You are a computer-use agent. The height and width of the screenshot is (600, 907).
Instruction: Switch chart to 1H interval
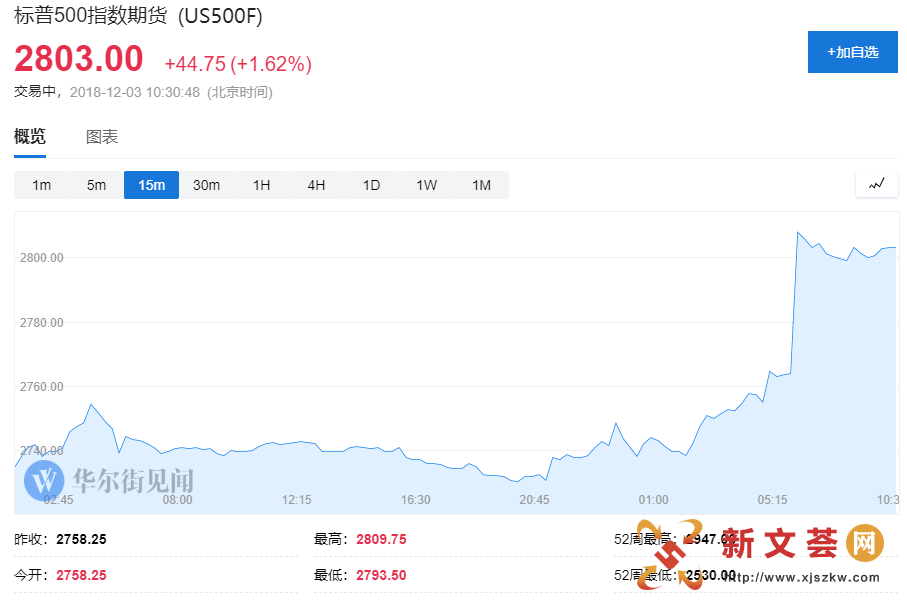[261, 185]
